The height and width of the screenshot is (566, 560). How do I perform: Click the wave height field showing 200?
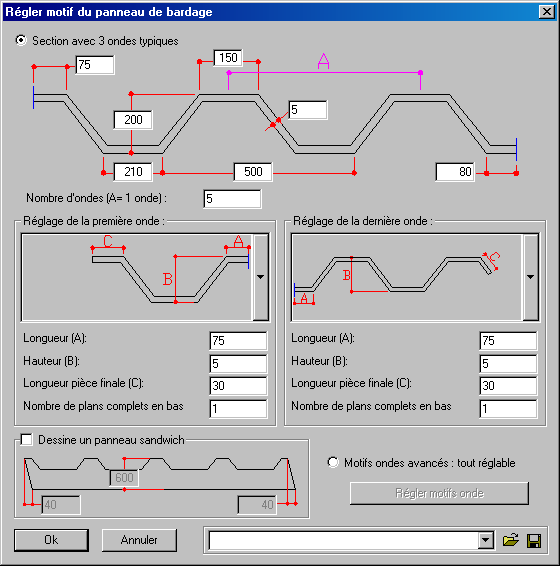133,120
